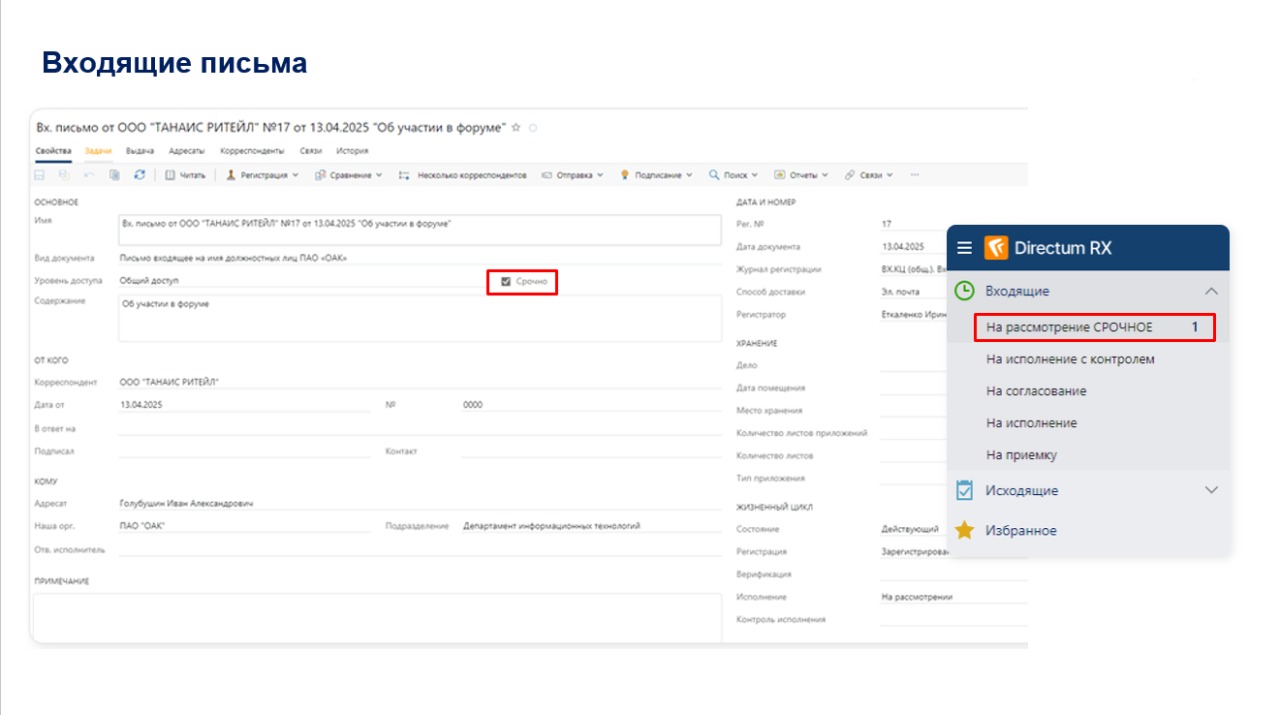Mark the document with the title star icon
The width and height of the screenshot is (1280, 715).
point(516,128)
